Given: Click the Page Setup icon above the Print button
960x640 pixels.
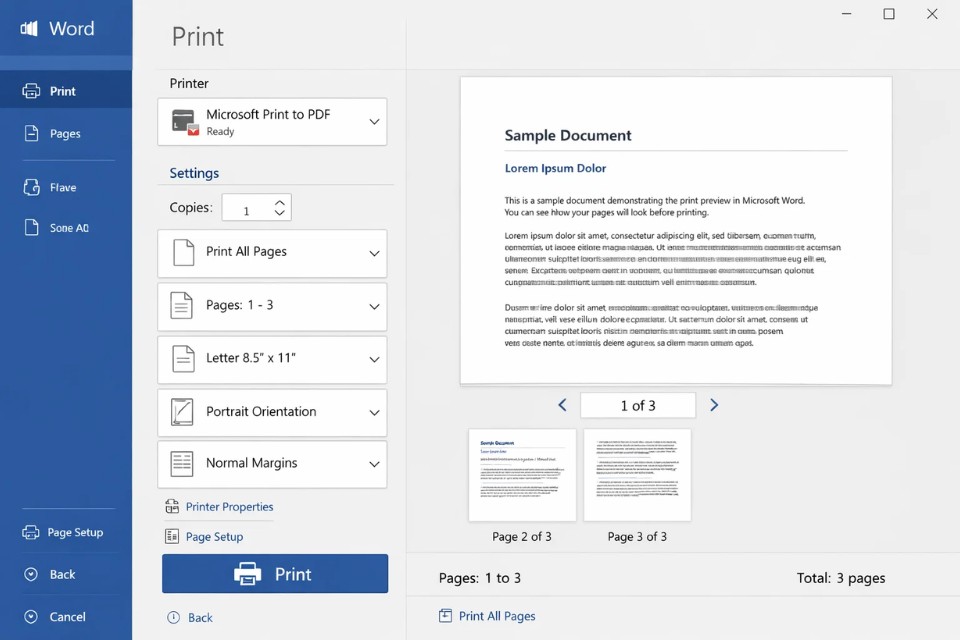Looking at the screenshot, I should click(x=170, y=537).
